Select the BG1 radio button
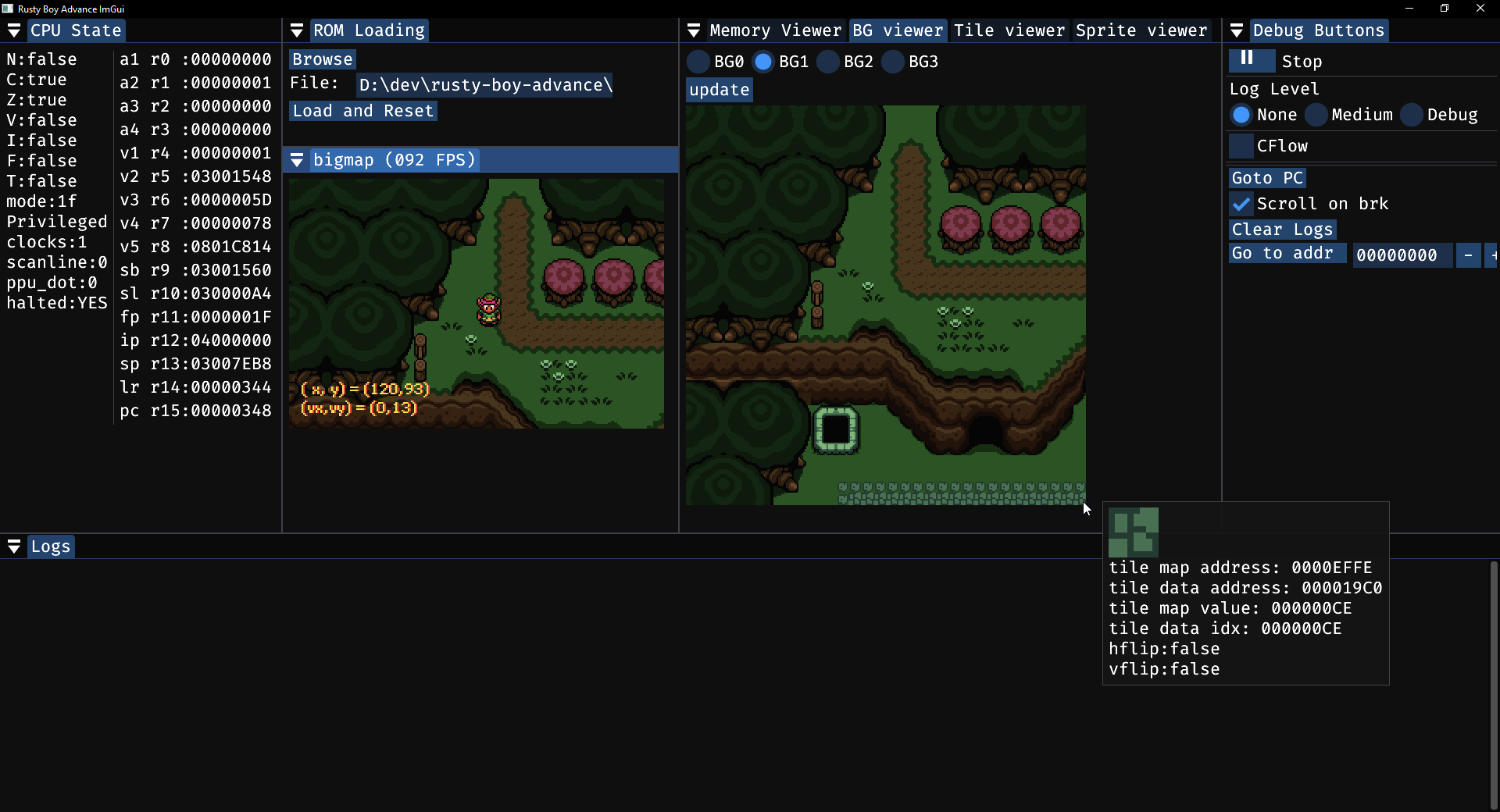Viewport: 1500px width, 812px height. coord(763,62)
